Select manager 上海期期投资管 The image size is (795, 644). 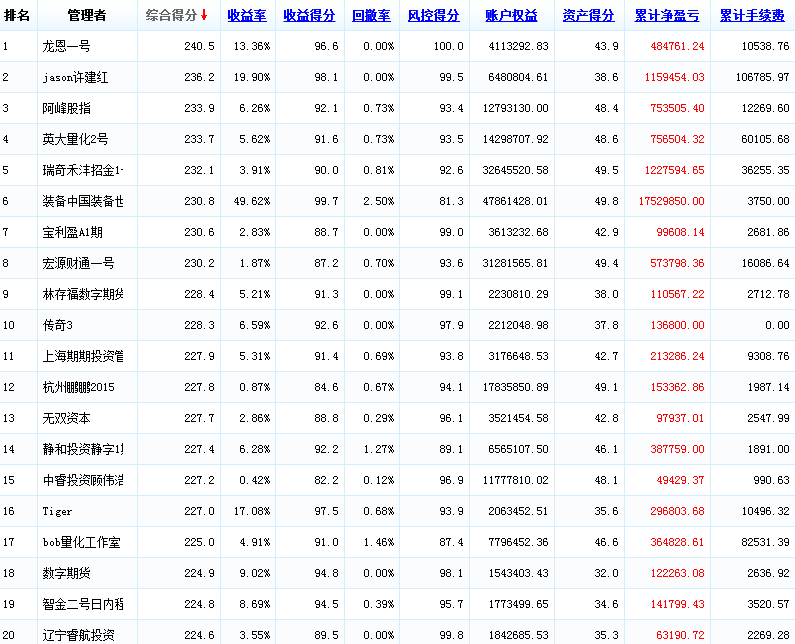83,355
